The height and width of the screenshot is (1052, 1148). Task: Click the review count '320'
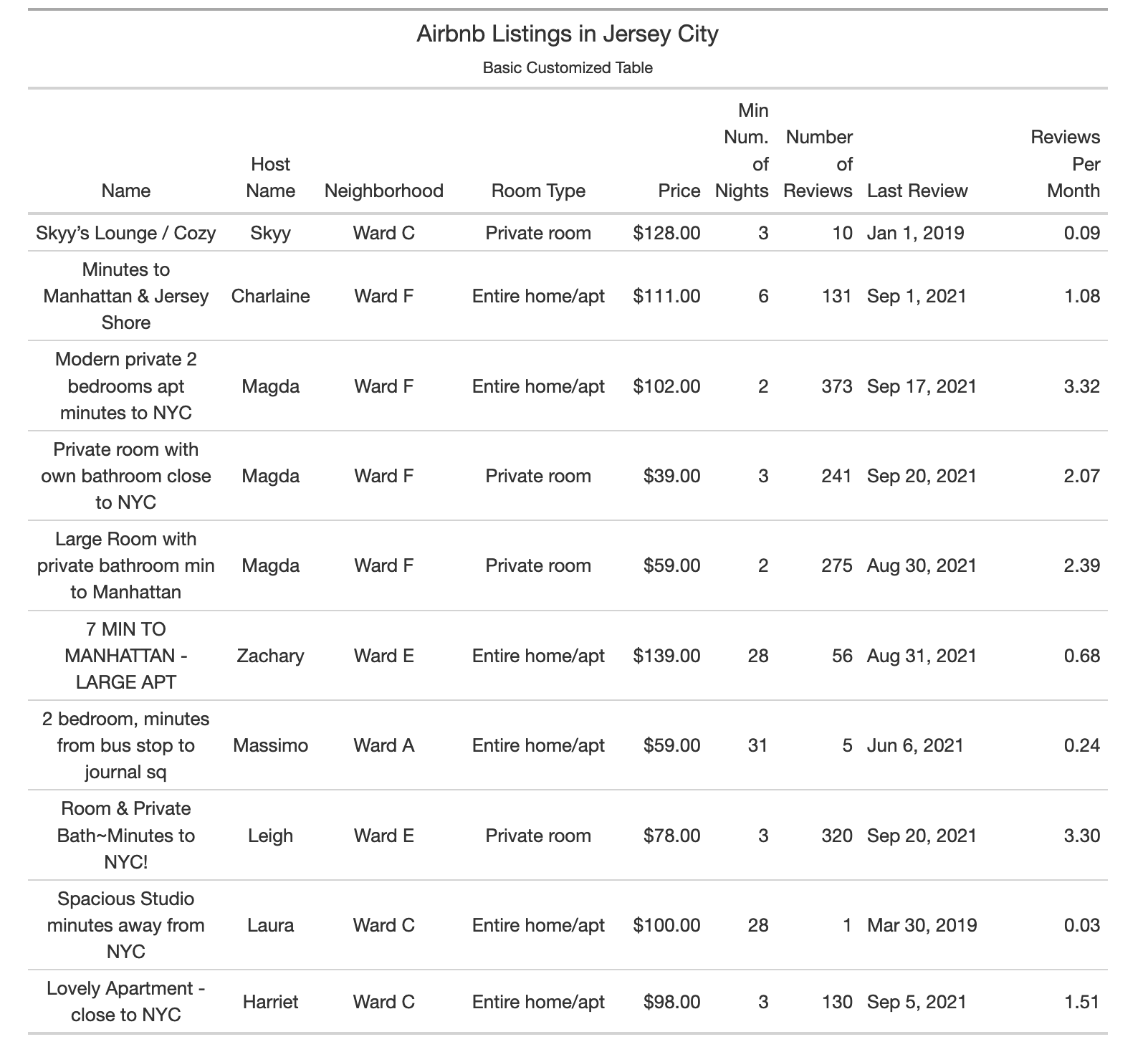point(837,836)
